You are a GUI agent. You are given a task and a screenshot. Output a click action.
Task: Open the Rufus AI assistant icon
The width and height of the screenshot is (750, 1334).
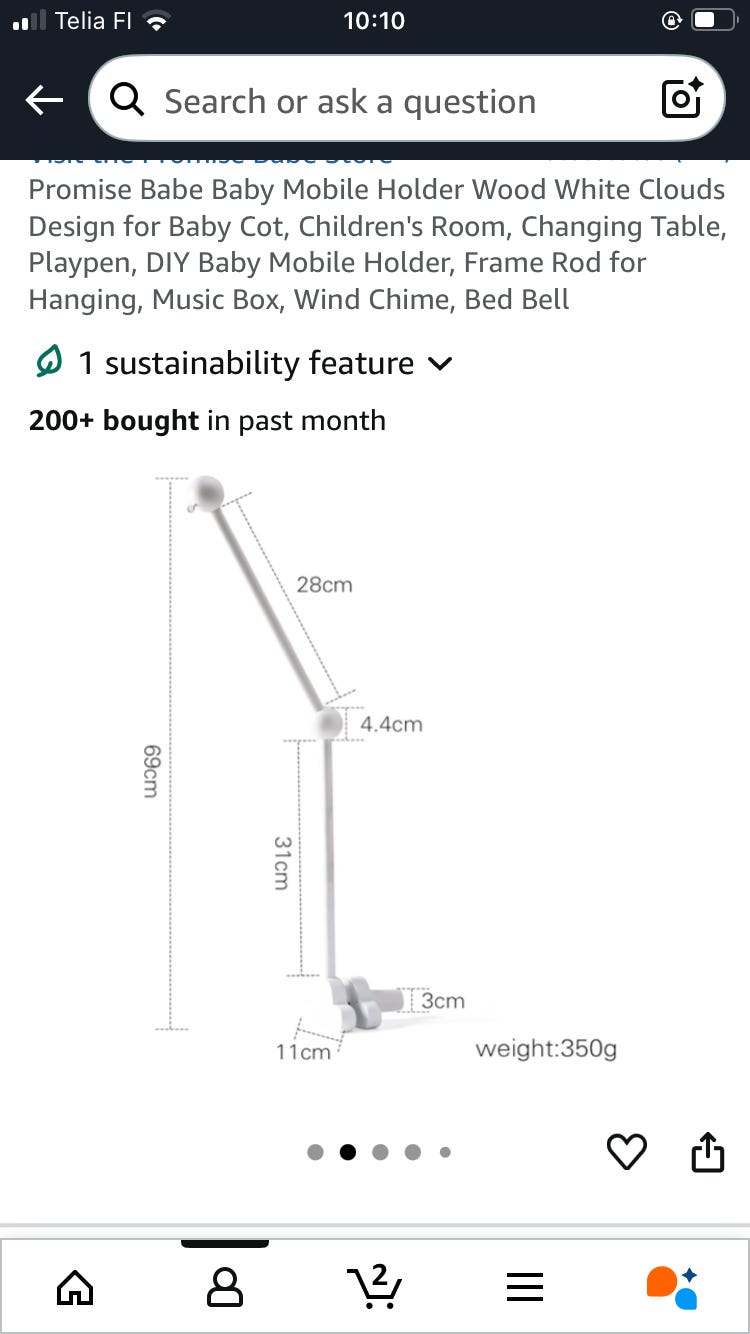click(672, 1287)
